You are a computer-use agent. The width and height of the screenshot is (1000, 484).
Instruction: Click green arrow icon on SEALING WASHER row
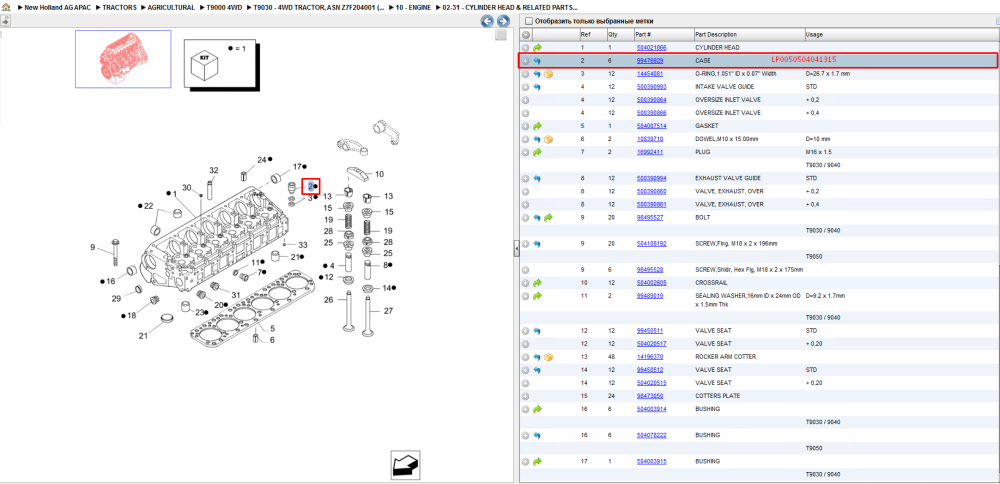pos(537,296)
